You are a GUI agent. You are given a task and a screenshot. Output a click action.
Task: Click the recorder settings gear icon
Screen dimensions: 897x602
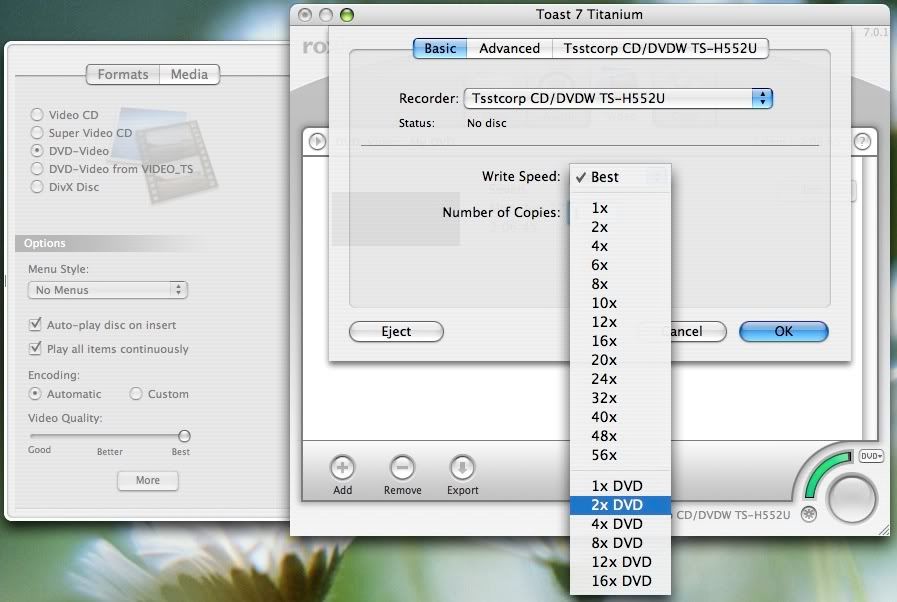tap(808, 514)
